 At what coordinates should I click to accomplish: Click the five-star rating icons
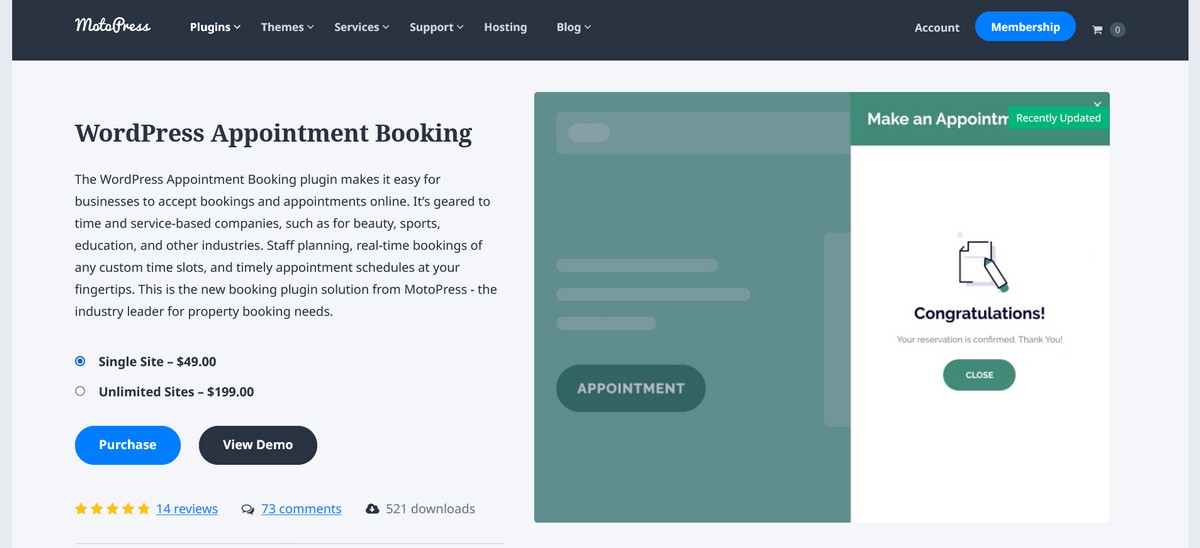[x=112, y=509]
